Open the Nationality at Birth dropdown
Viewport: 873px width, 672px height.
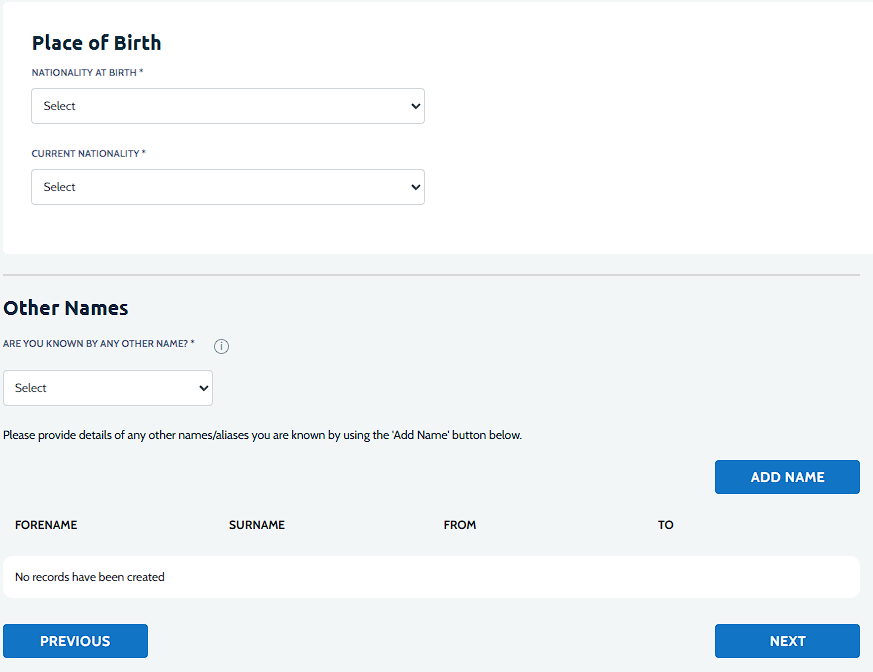pyautogui.click(x=227, y=106)
